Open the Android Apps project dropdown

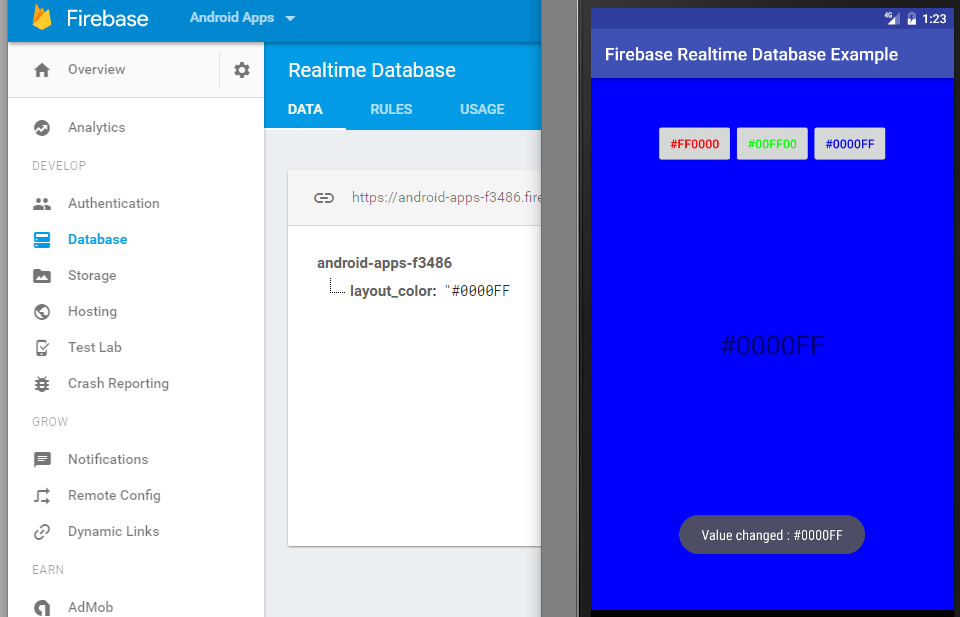point(242,18)
